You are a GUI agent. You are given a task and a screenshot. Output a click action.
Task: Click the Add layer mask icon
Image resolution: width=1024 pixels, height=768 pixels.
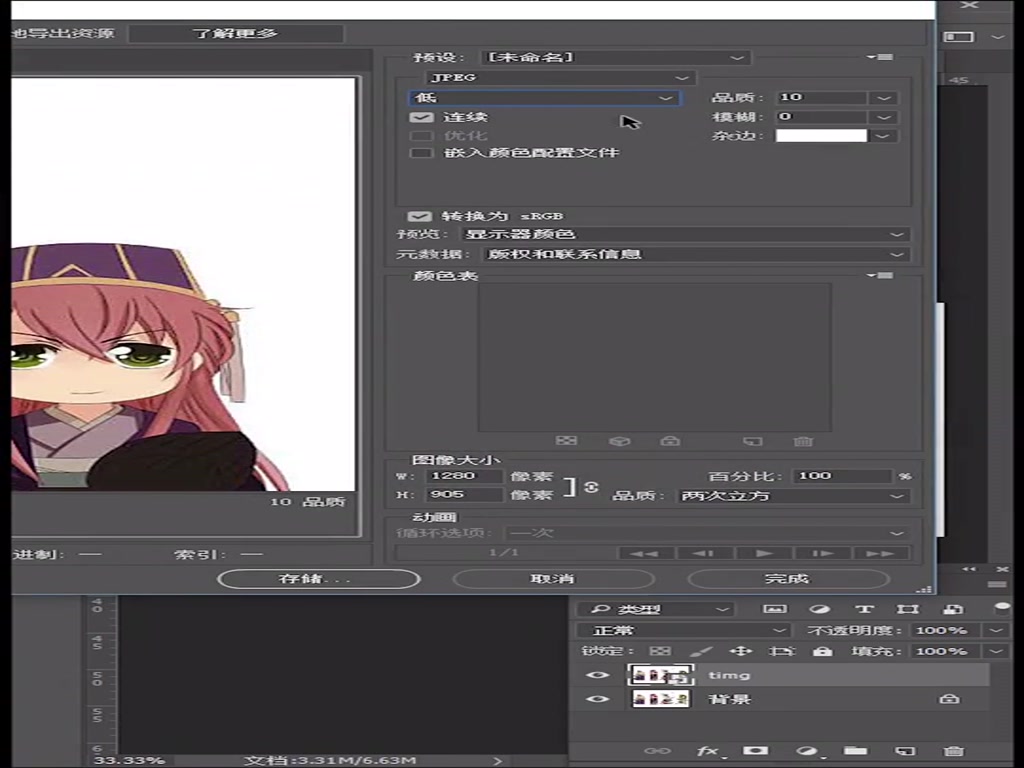[756, 751]
